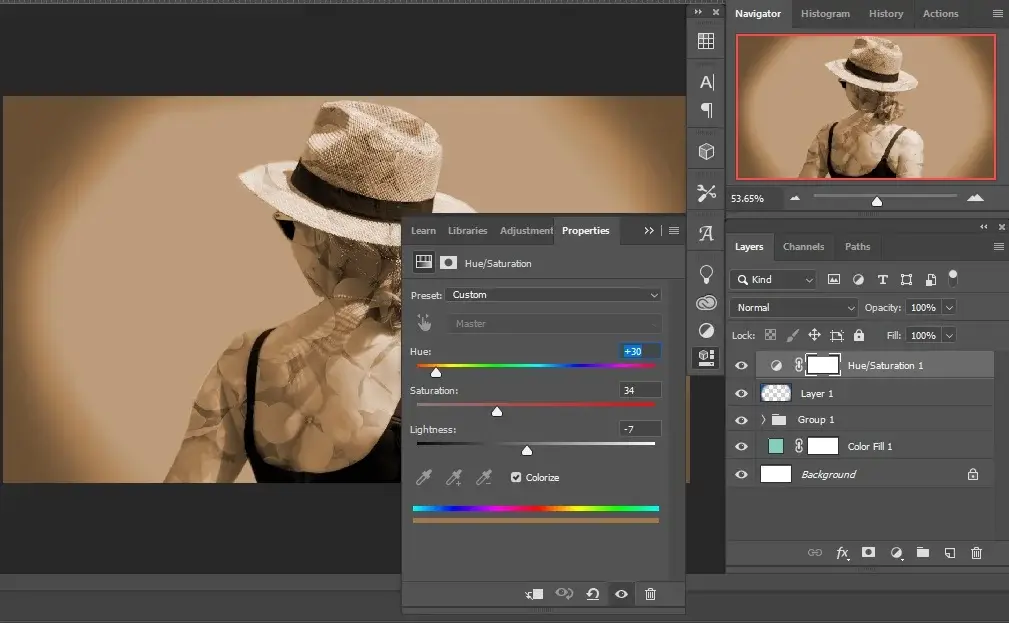Click the Navigator zoom-in button

[975, 198]
